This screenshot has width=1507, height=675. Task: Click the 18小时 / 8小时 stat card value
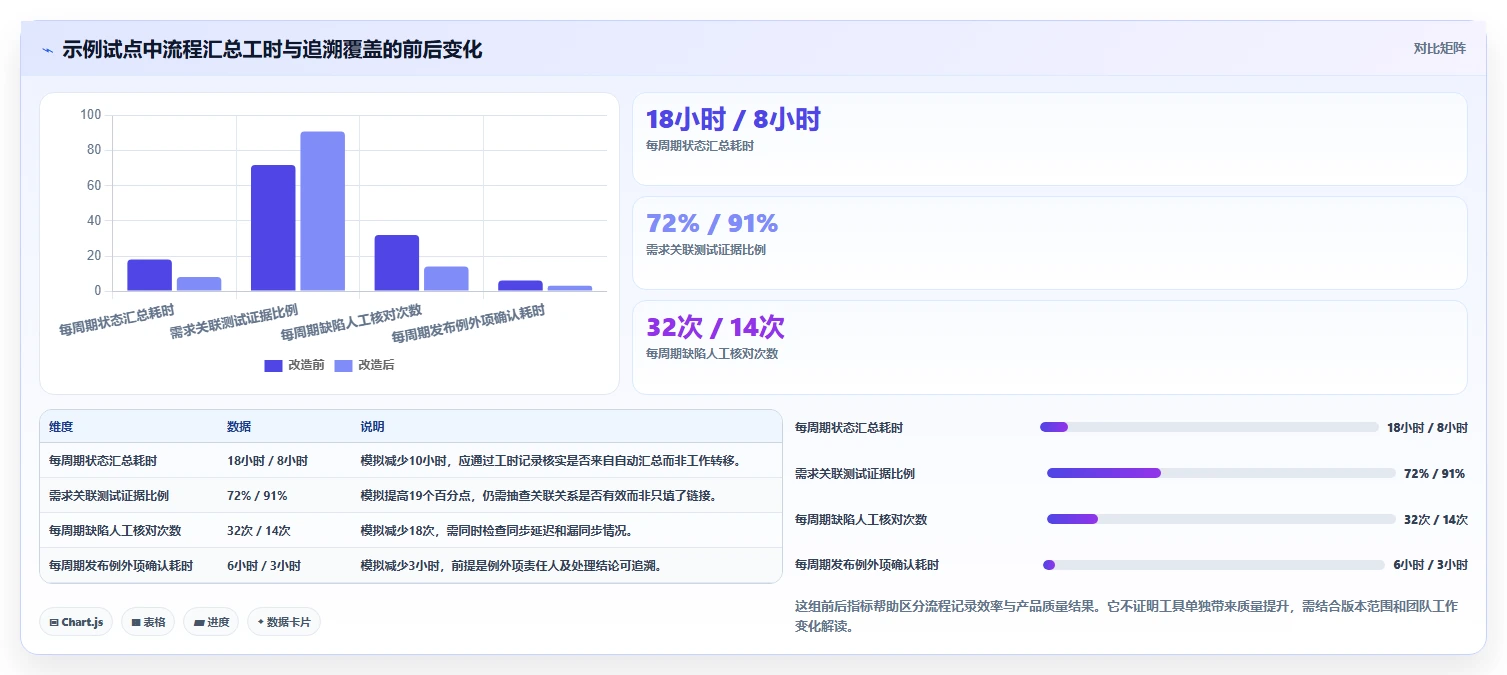733,120
